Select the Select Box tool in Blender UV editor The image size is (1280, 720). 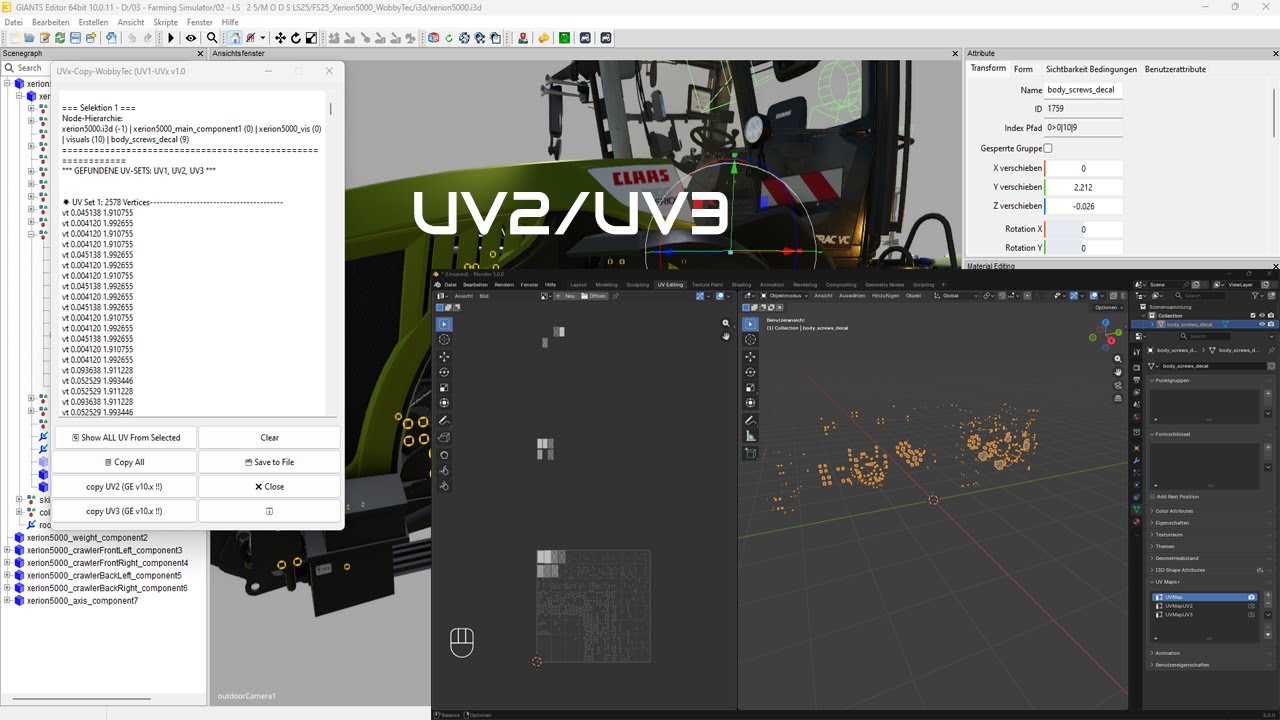[x=444, y=324]
